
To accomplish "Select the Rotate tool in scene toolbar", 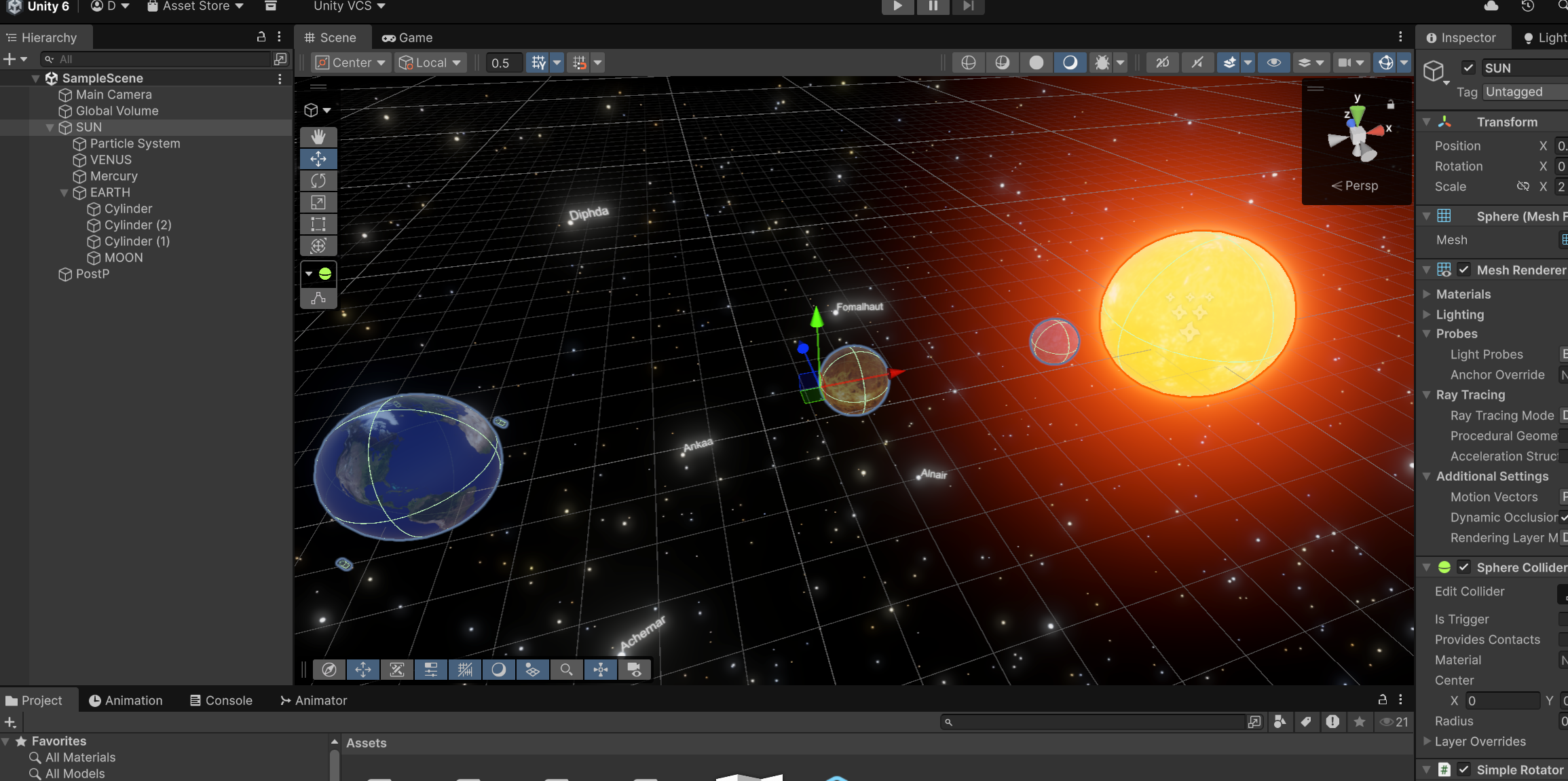I will (x=318, y=181).
